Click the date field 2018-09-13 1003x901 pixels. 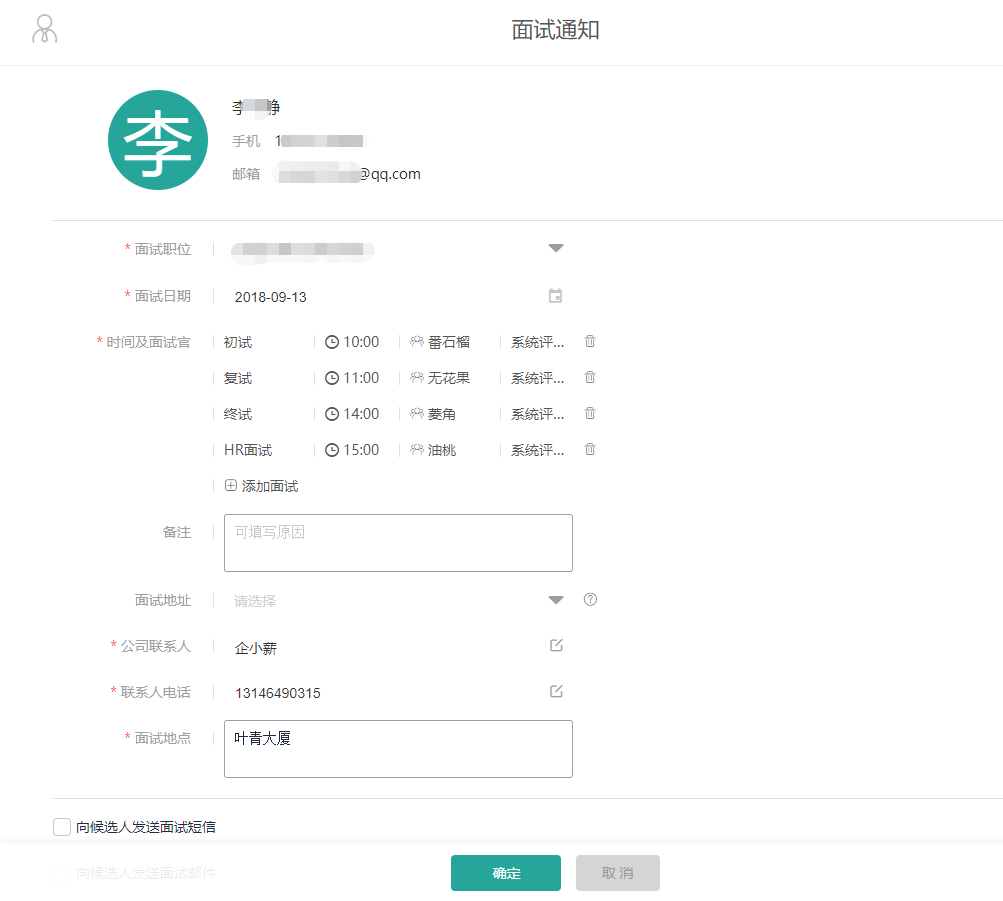pyautogui.click(x=271, y=297)
